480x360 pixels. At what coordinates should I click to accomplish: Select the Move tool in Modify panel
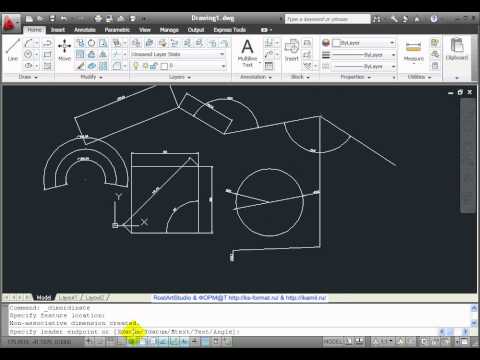tap(64, 50)
